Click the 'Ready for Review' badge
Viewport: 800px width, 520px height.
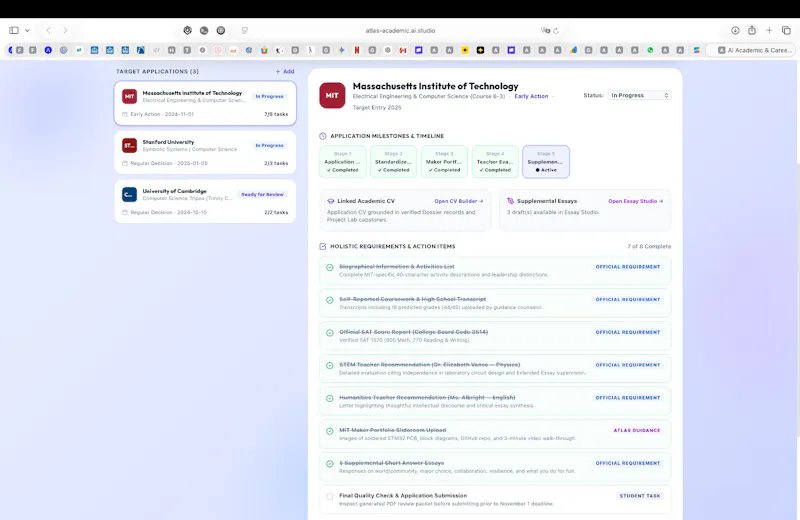pyautogui.click(x=262, y=194)
